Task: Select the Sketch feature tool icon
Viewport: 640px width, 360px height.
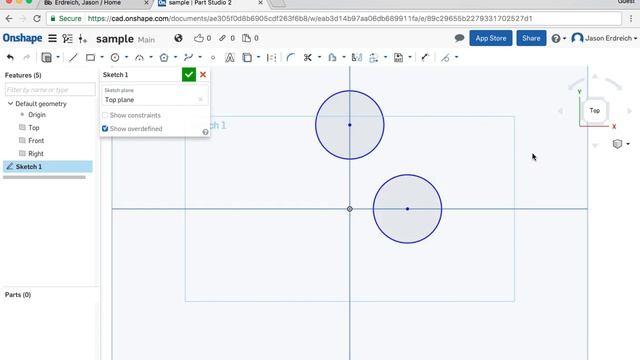Action: 47,58
